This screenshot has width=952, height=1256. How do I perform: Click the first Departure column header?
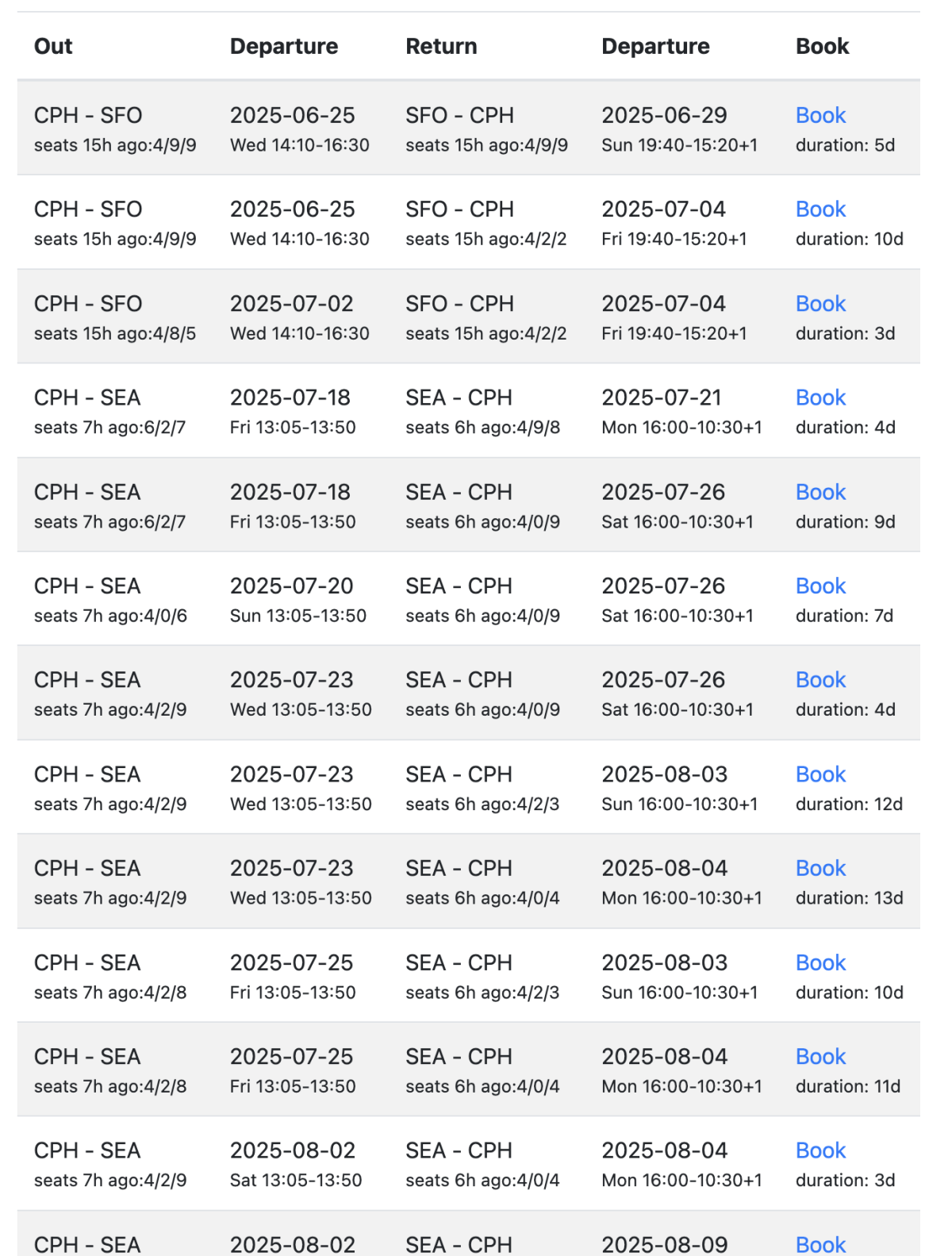pyautogui.click(x=284, y=47)
